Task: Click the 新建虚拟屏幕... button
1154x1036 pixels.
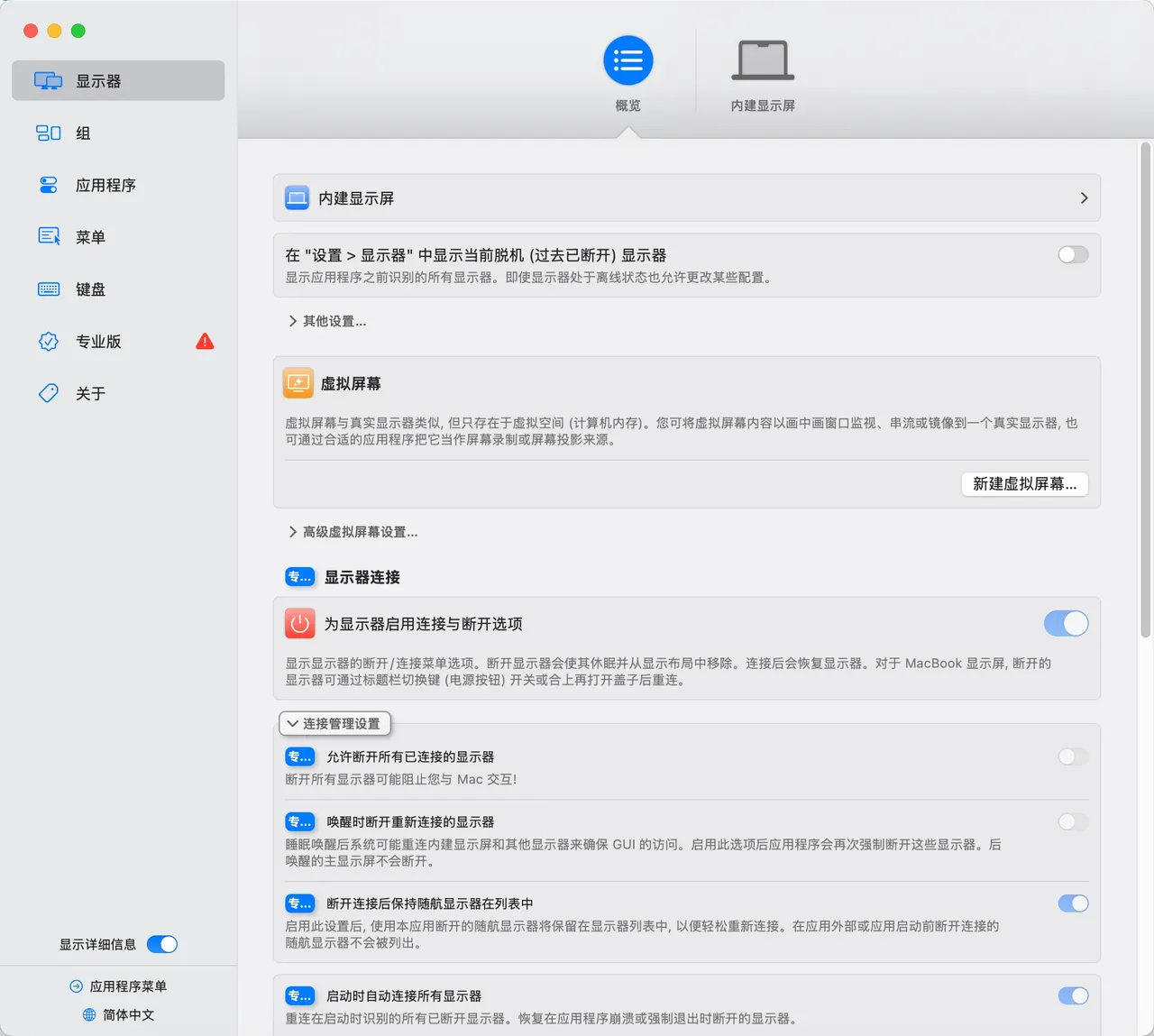Action: pyautogui.click(x=1024, y=484)
